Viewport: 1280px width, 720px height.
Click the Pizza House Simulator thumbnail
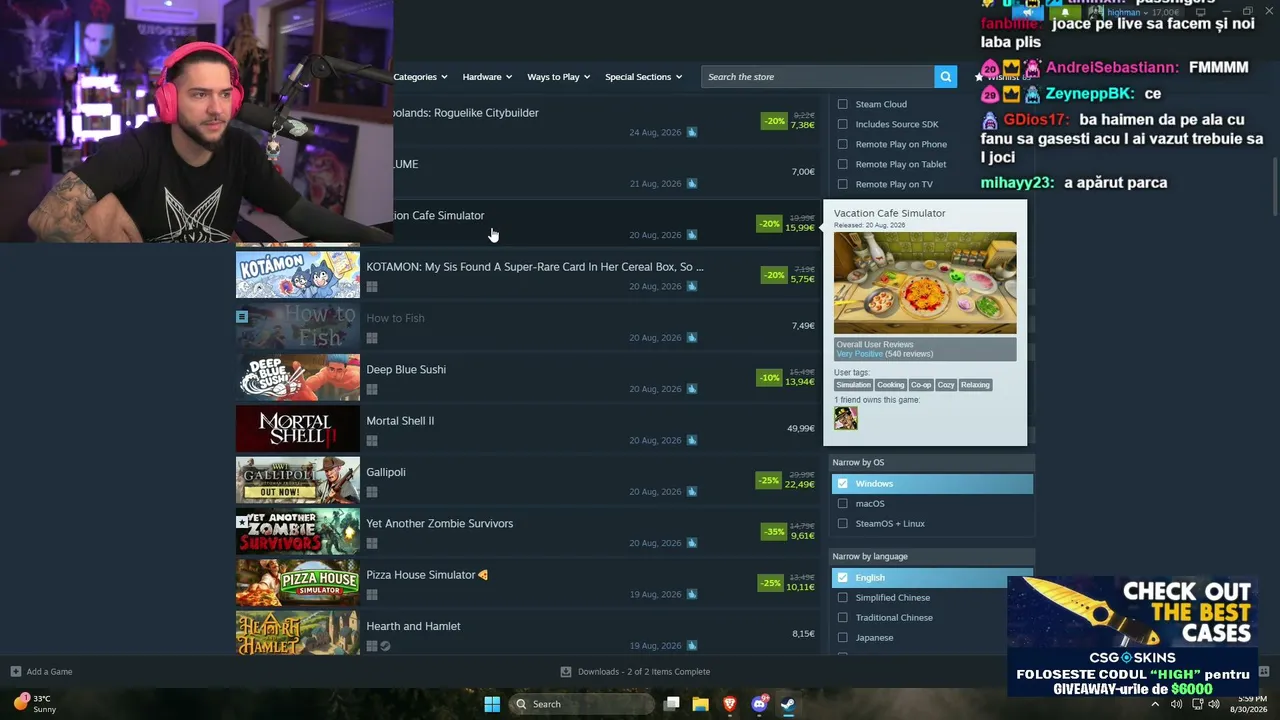click(x=298, y=582)
